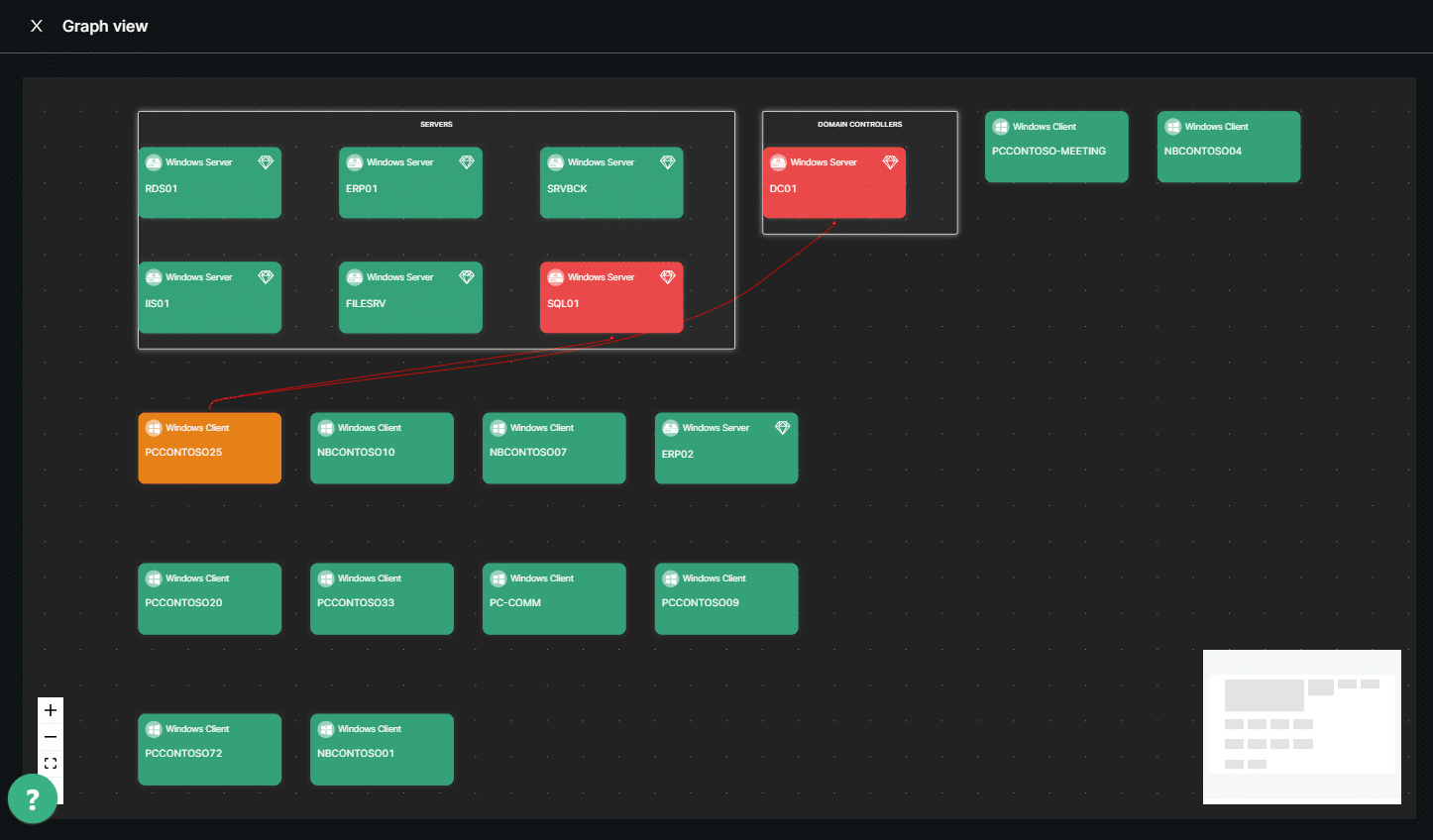Click the zoom out minus button
The image size is (1433, 840).
click(51, 737)
